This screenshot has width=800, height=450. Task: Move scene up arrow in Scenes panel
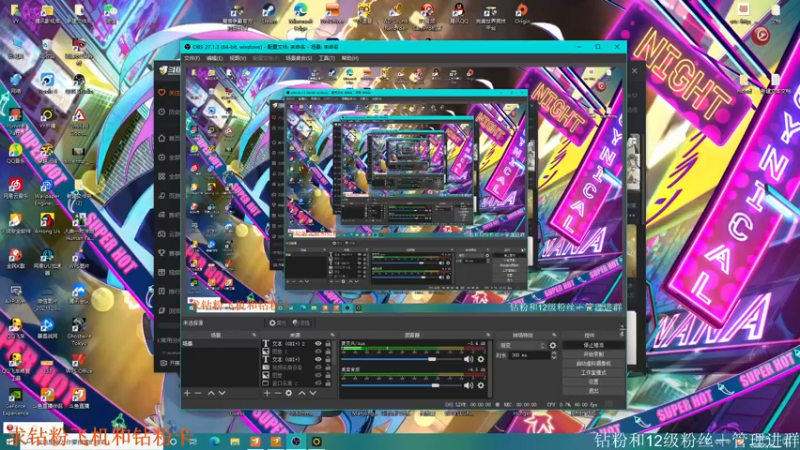coord(211,393)
